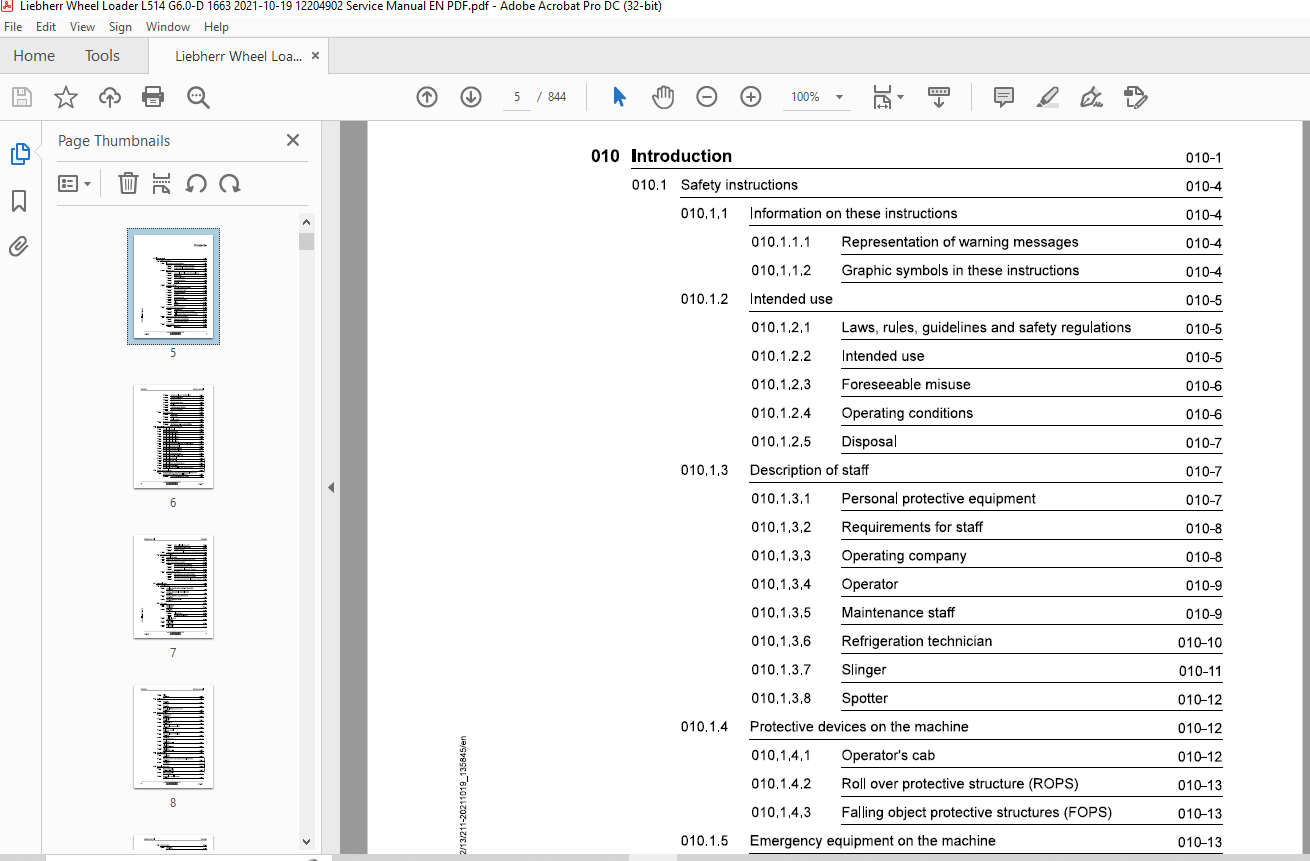Zoom out with minus icon
This screenshot has height=861, width=1310.
click(707, 97)
